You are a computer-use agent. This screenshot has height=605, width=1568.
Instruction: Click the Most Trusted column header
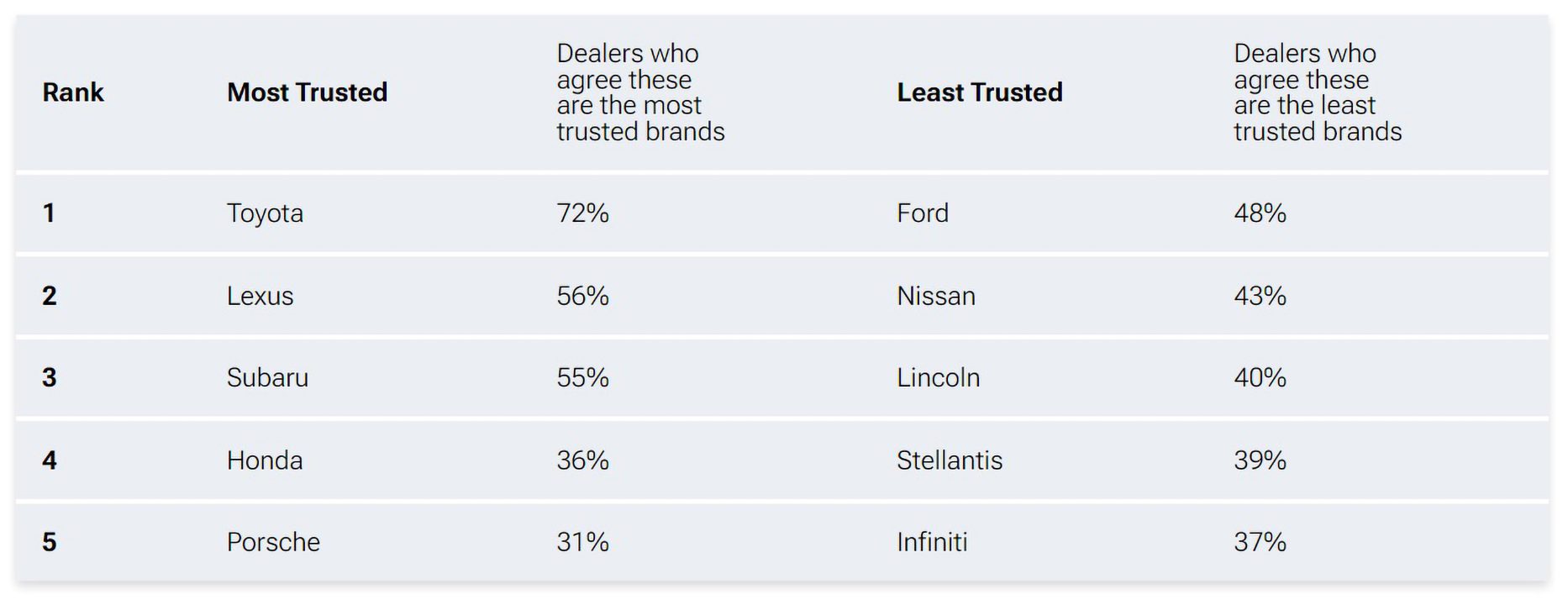(x=307, y=92)
